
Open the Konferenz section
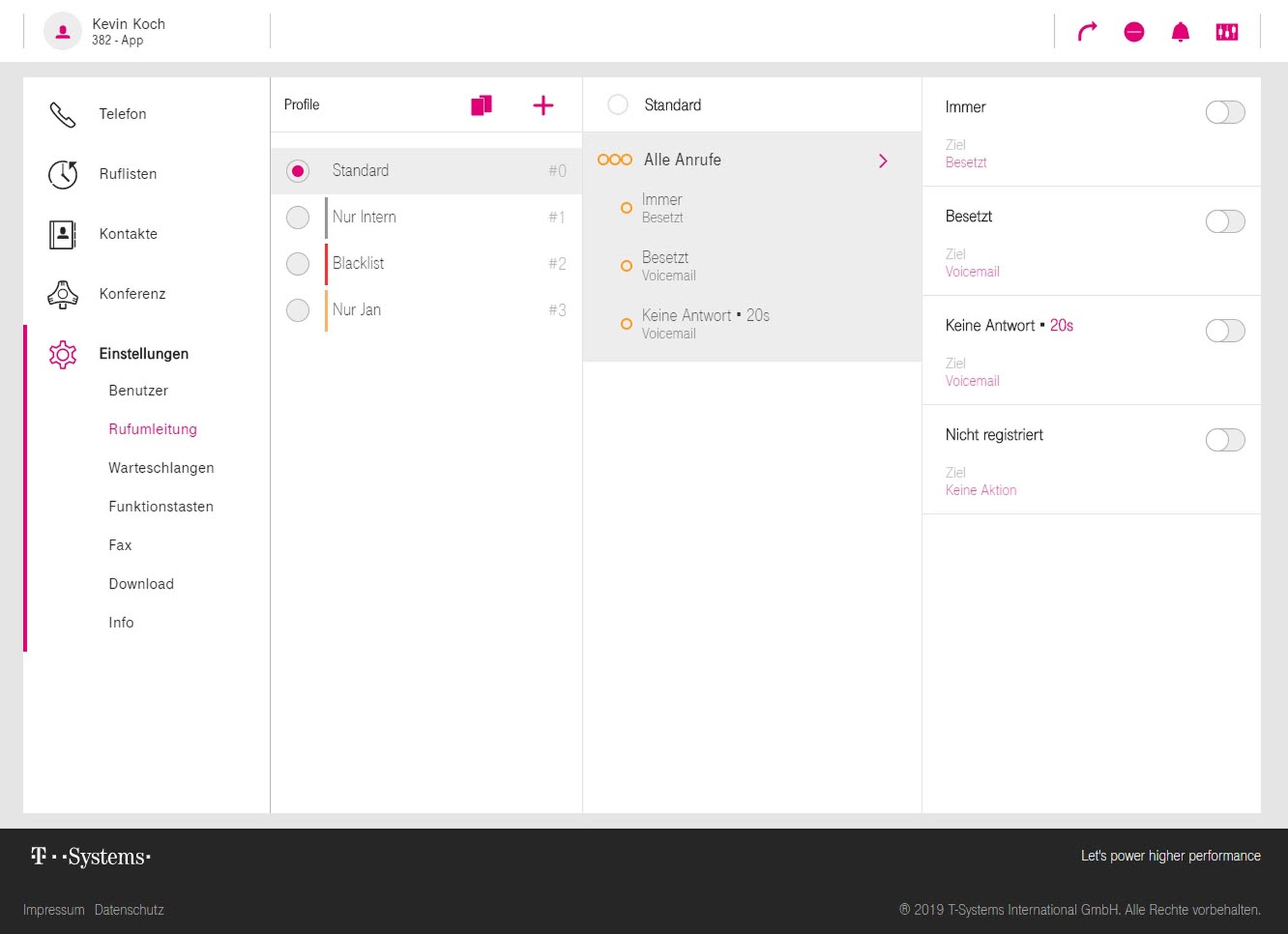(132, 294)
